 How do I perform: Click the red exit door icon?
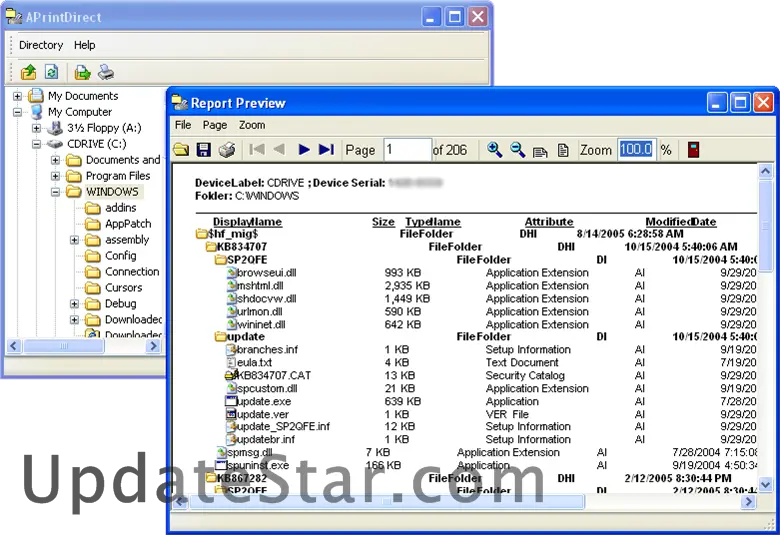(693, 149)
